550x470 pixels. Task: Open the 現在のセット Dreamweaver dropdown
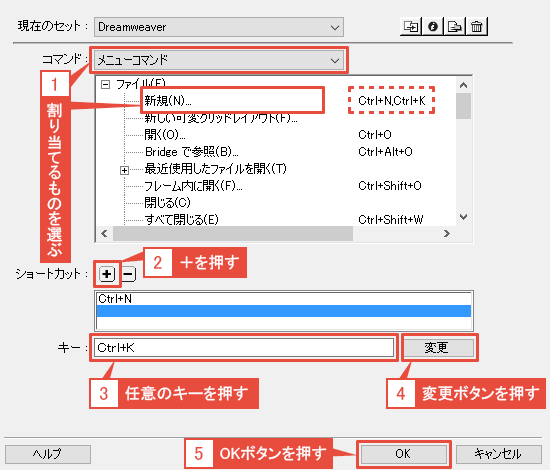click(x=219, y=27)
